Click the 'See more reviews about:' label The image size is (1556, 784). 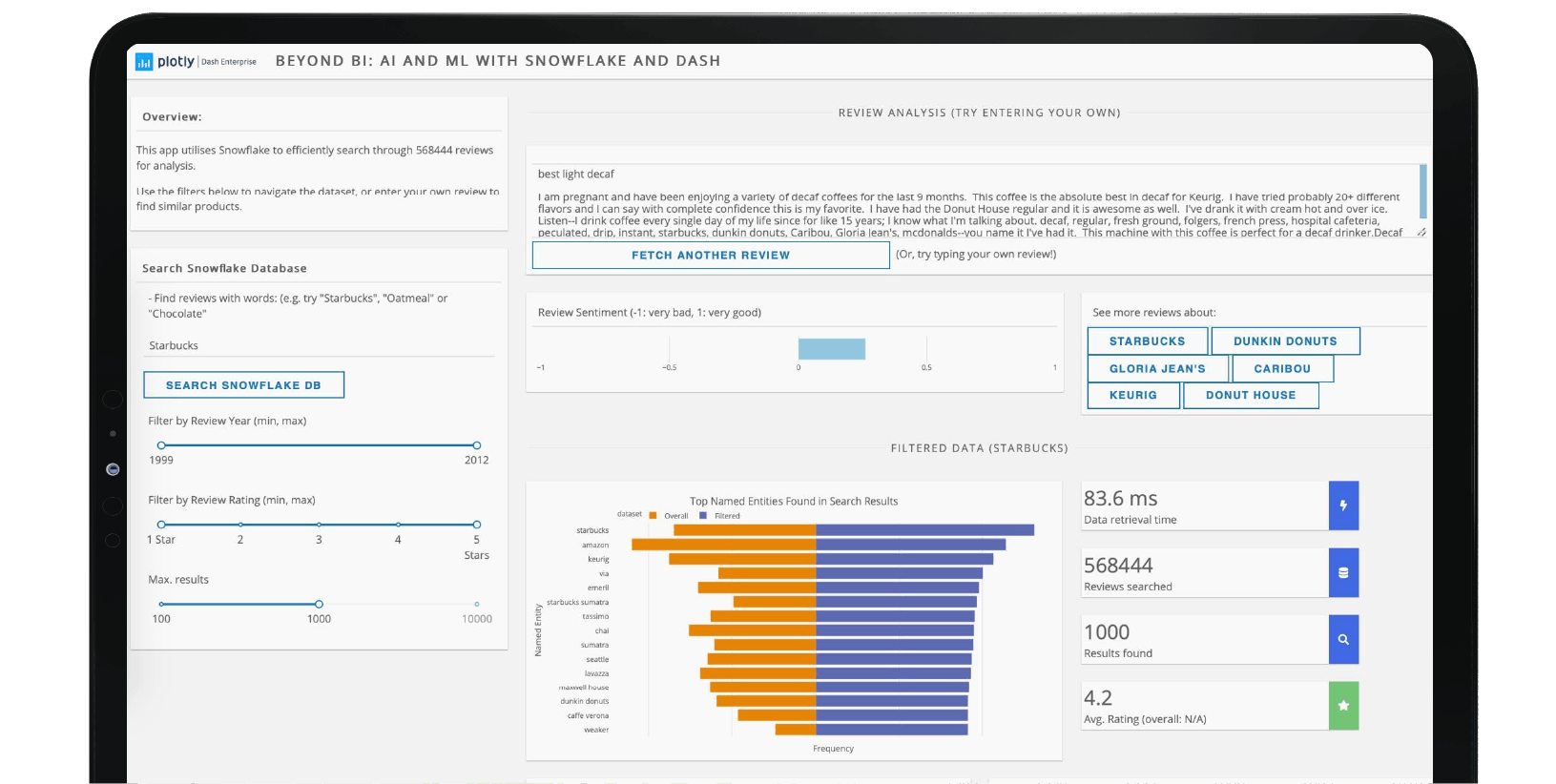click(1154, 312)
